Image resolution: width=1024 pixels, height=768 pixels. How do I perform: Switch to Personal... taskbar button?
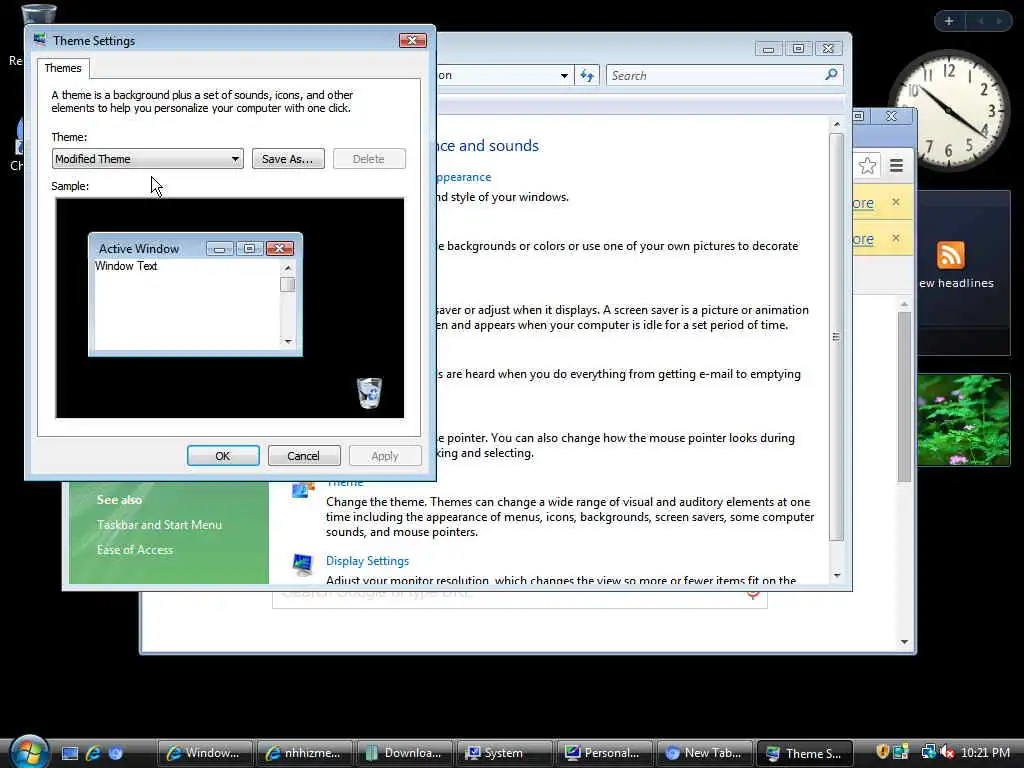[605, 753]
